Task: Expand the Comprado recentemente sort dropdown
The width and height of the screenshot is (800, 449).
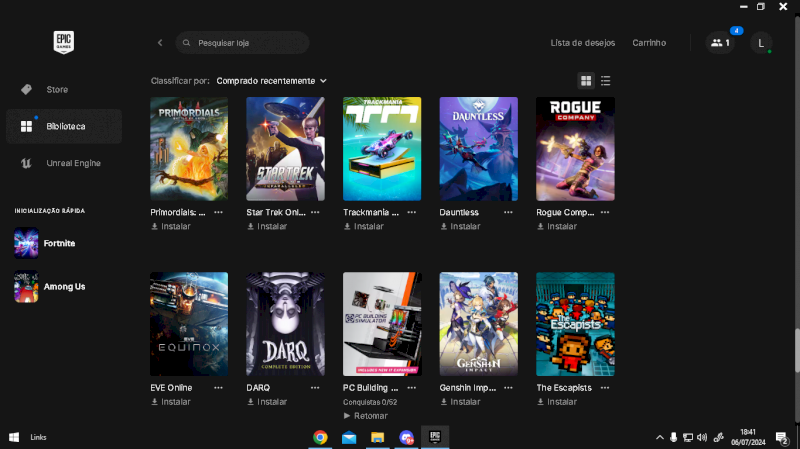Action: pos(271,81)
